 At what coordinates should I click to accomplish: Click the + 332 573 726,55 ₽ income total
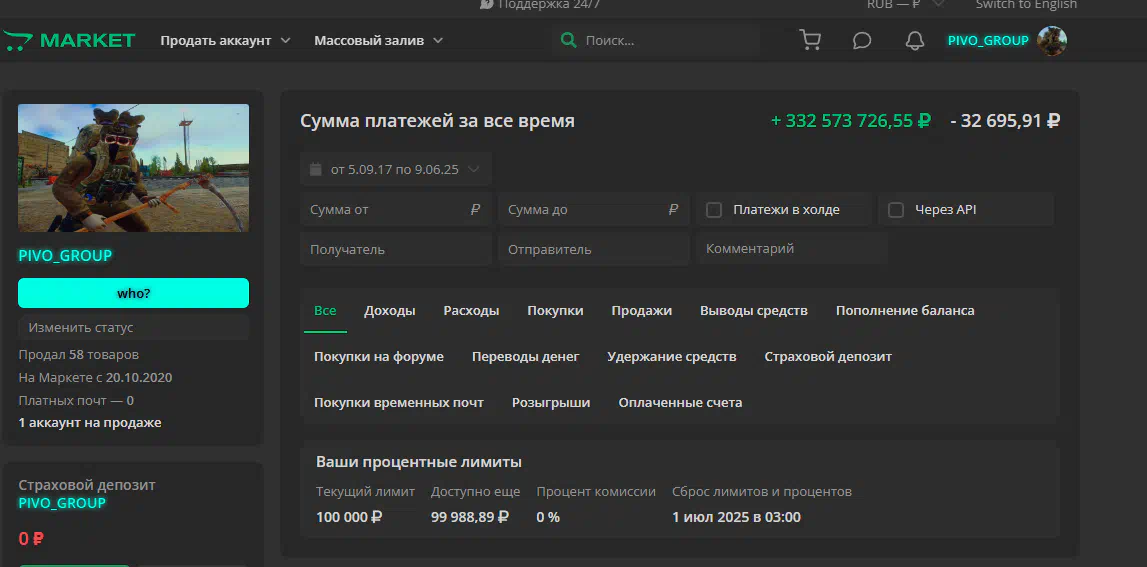point(851,121)
